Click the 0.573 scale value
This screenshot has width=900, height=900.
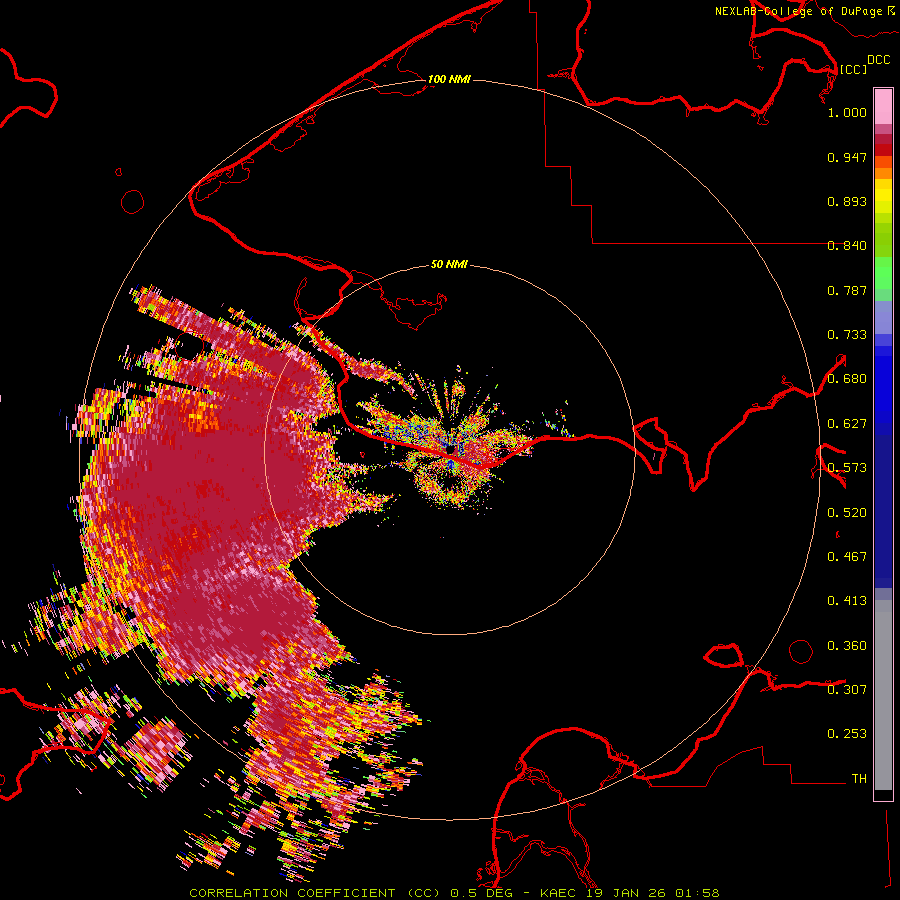847,468
